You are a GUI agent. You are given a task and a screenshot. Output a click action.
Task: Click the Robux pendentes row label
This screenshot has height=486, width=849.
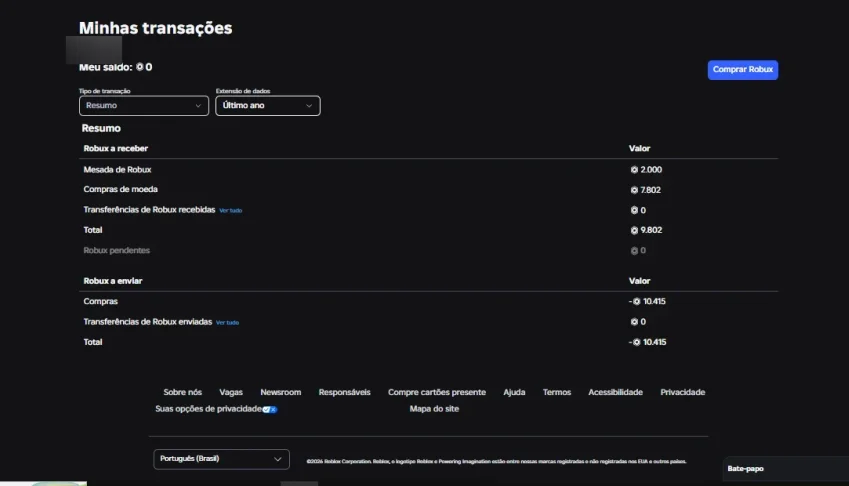[116, 251]
